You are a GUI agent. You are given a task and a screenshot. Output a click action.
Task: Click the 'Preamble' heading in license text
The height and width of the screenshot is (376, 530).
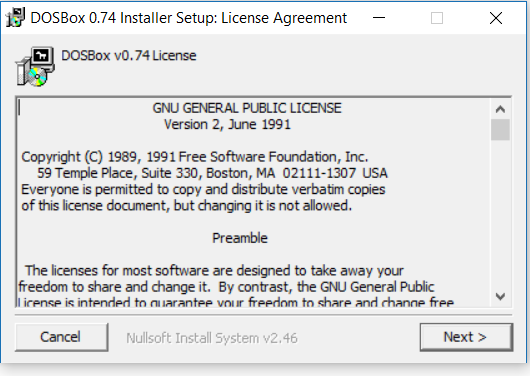[240, 238]
